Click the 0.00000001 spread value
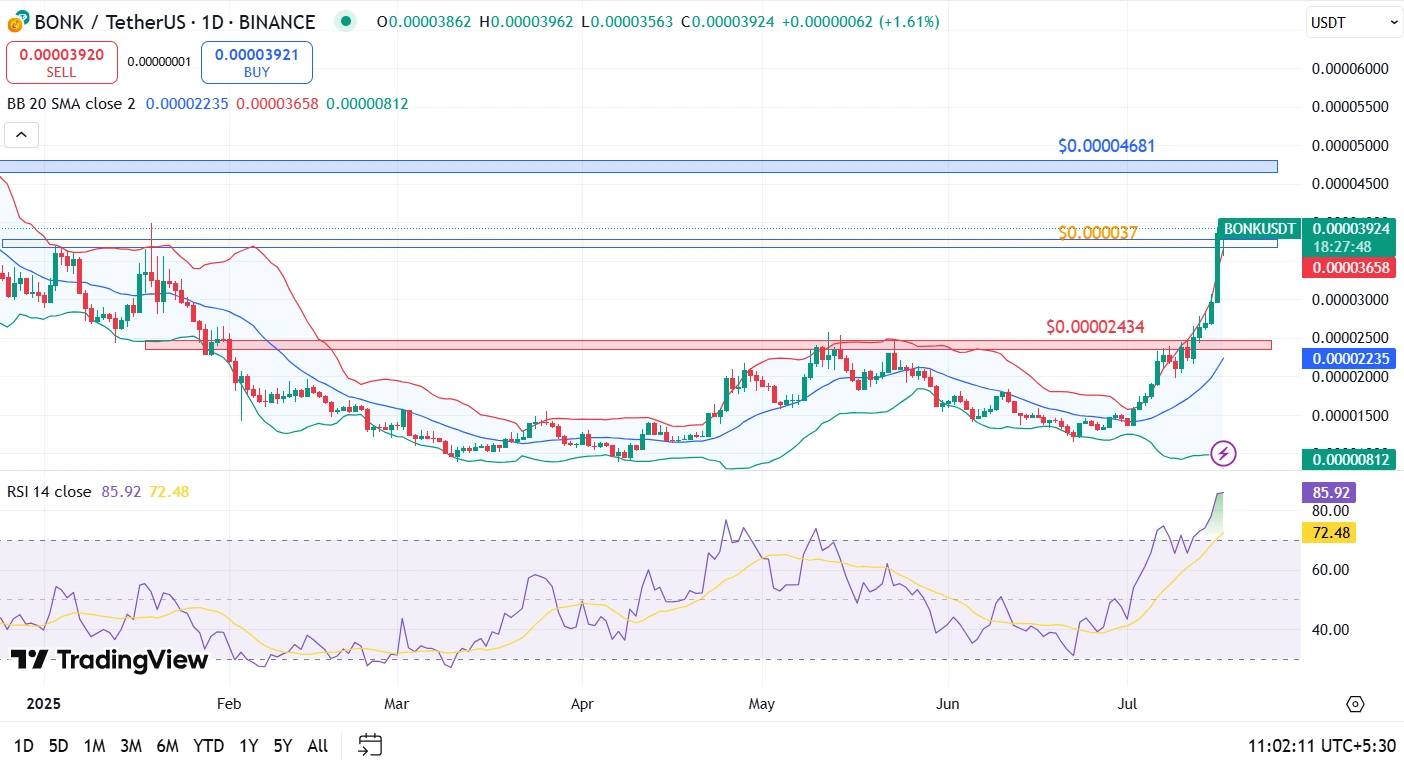This screenshot has width=1404, height=766. [x=159, y=62]
